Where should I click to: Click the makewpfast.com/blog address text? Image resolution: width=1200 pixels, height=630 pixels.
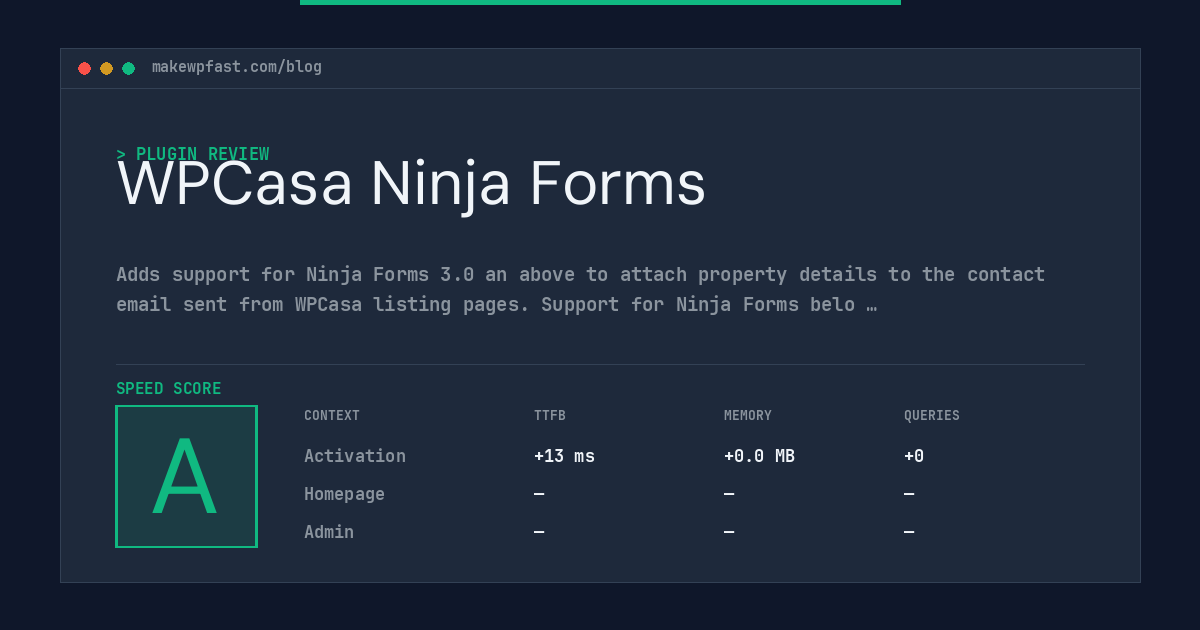237,67
